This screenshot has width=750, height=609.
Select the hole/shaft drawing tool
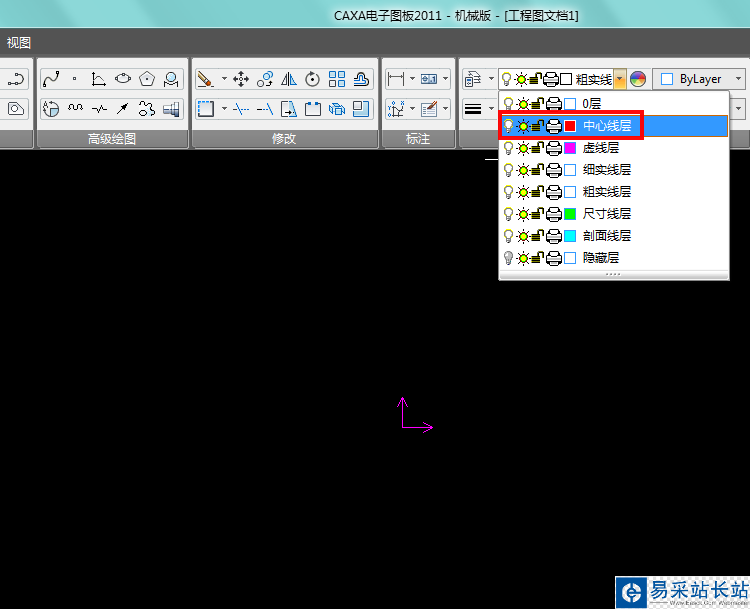pos(171,109)
